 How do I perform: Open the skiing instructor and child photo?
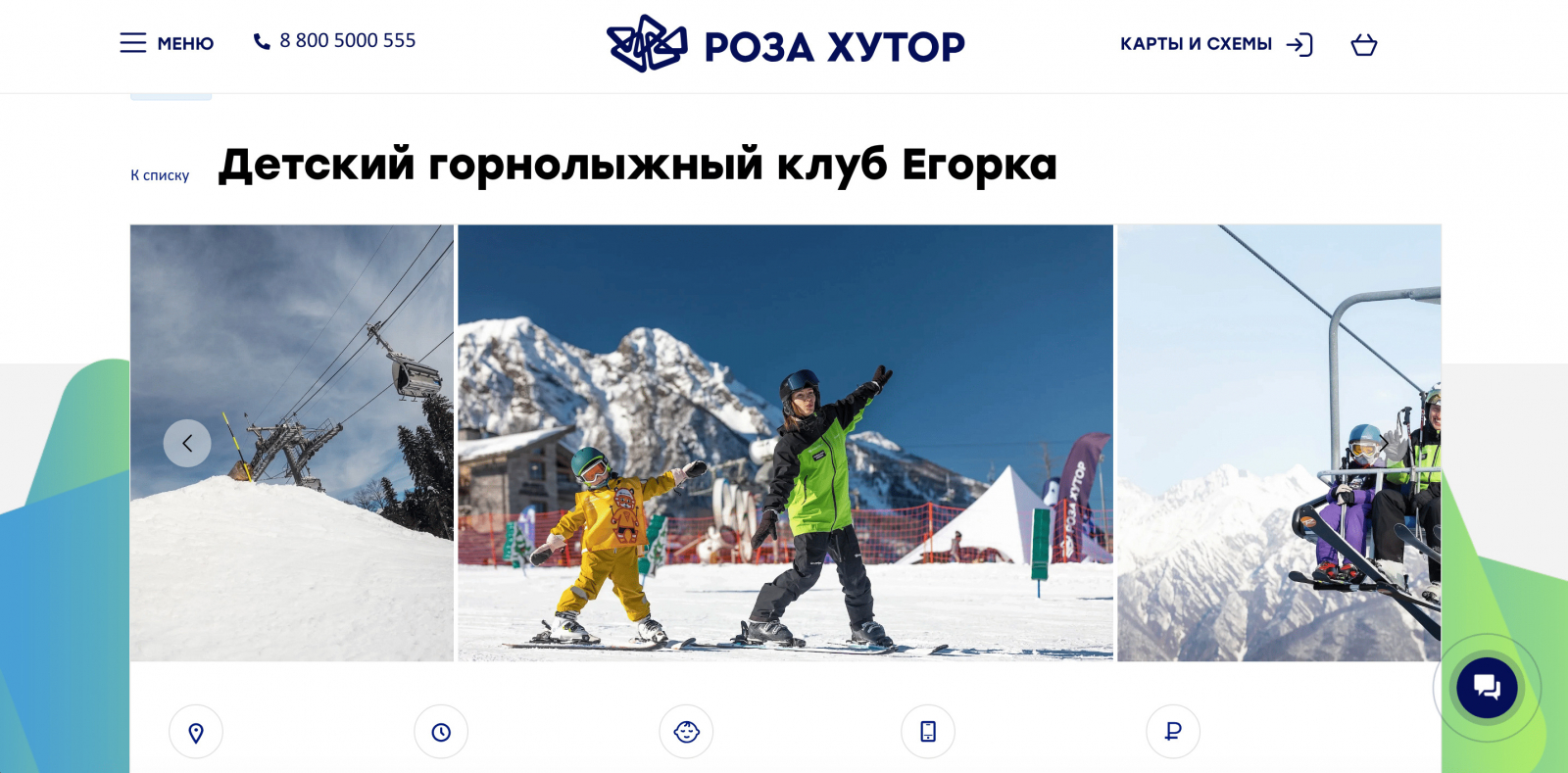tap(785, 443)
